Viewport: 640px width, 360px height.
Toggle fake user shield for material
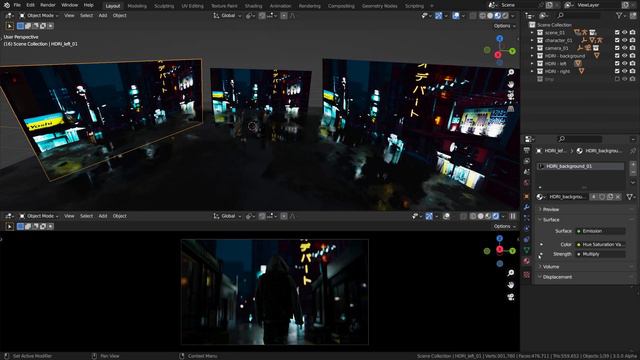coord(602,197)
